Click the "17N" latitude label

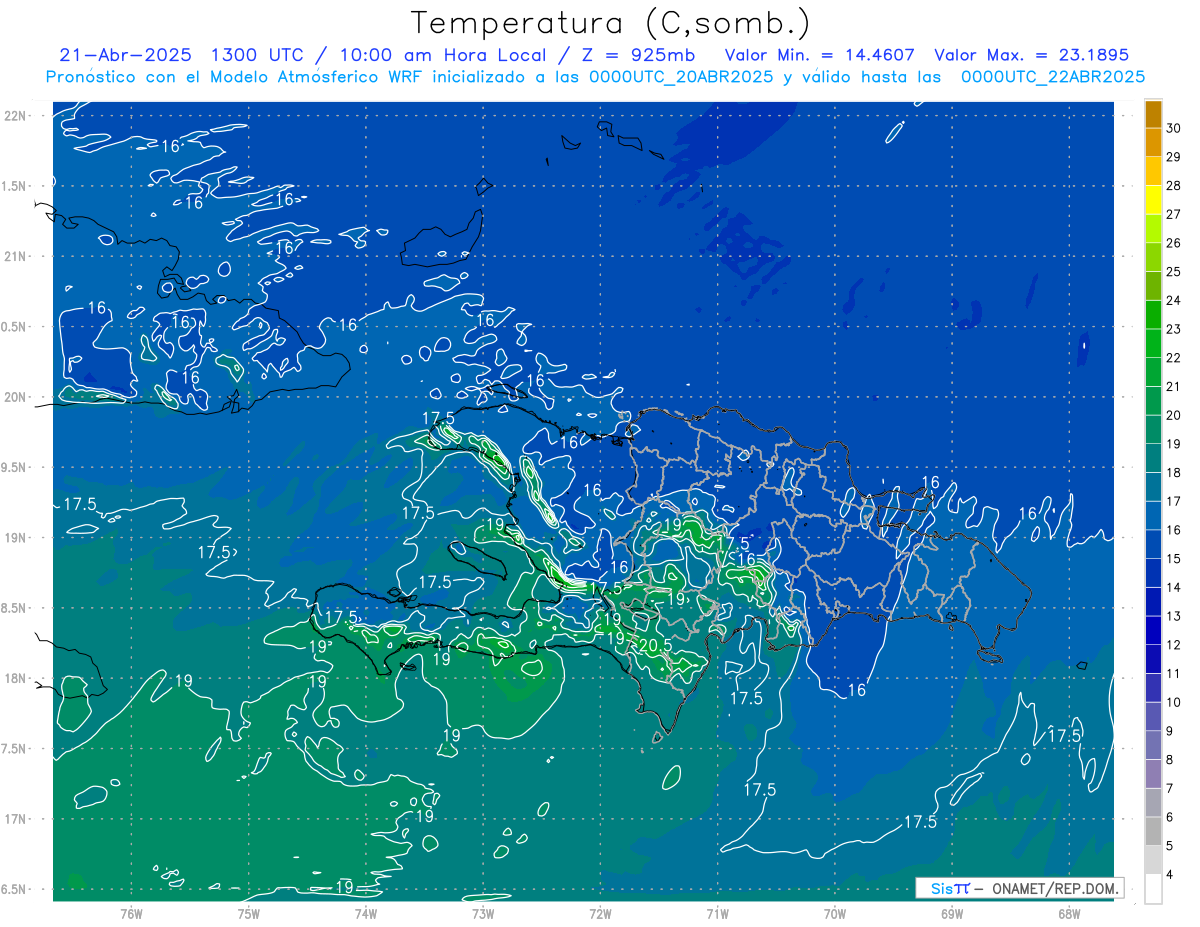(x=17, y=819)
